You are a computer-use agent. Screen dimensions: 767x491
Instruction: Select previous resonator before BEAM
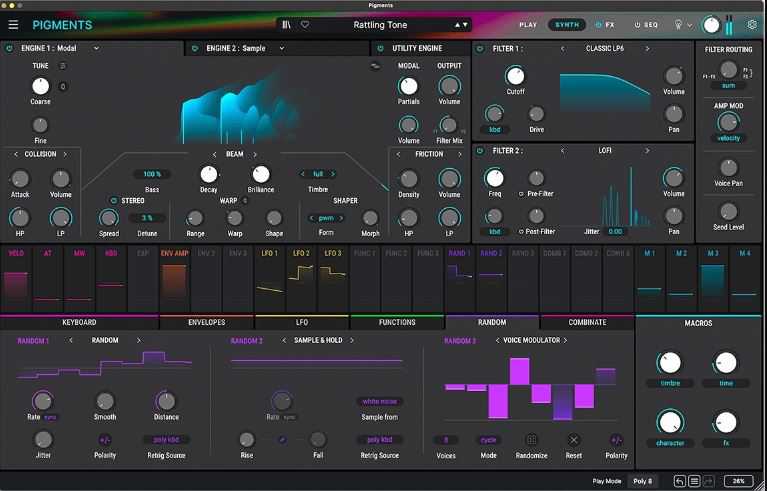[214, 154]
